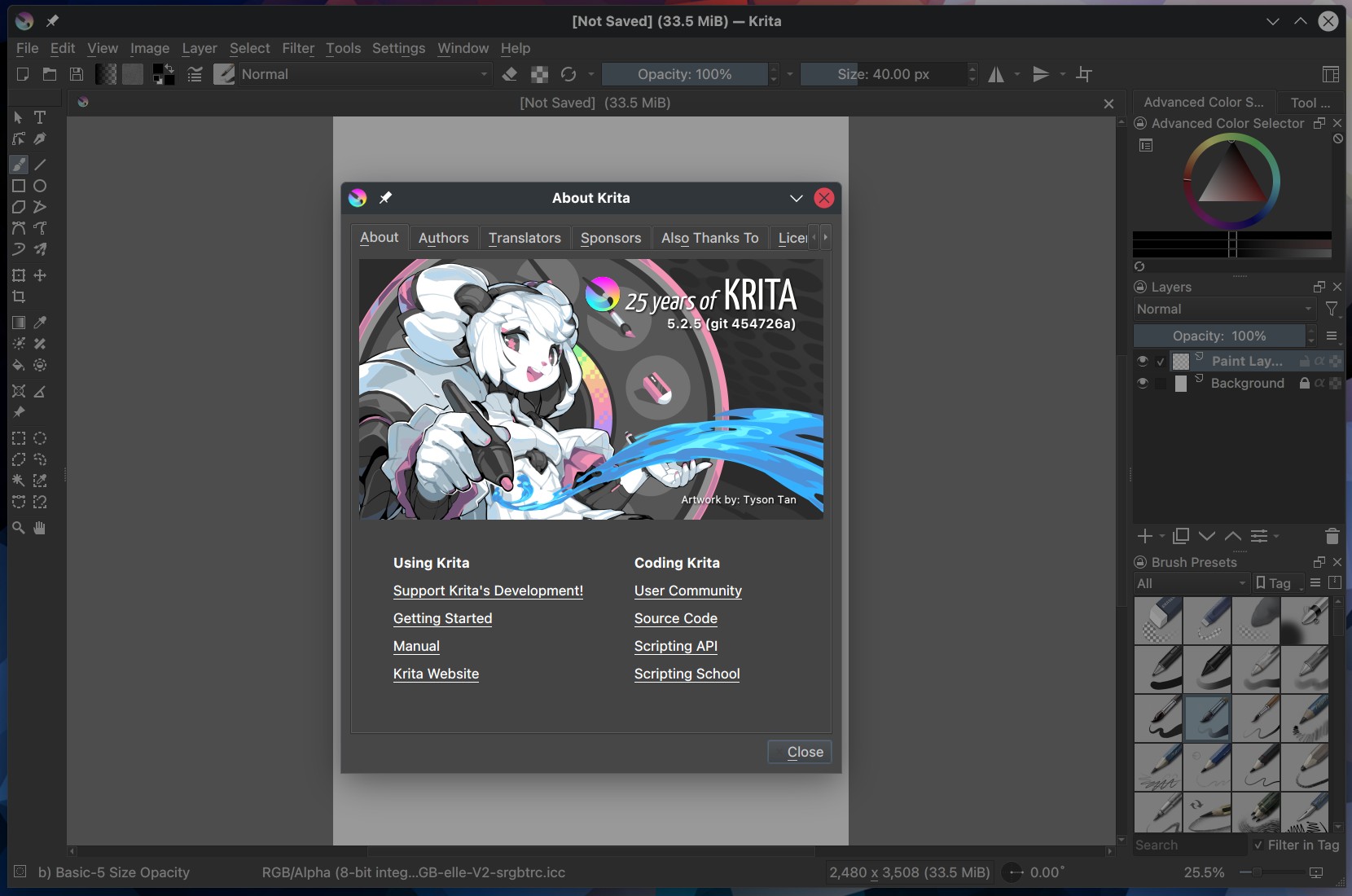The width and height of the screenshot is (1352, 896).
Task: Select the Line tool
Action: [40, 165]
